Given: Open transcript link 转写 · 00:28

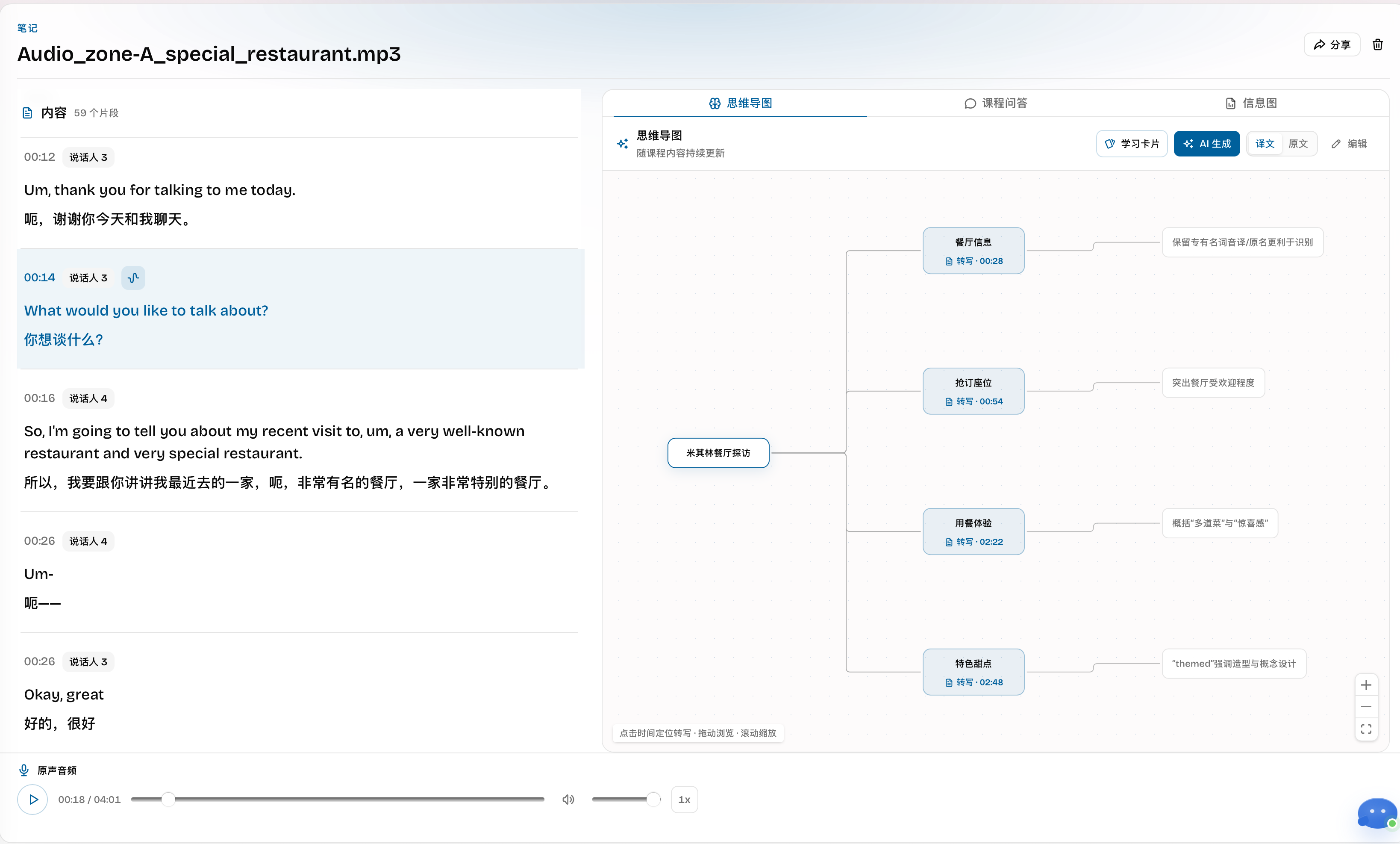Looking at the screenshot, I should 974,261.
